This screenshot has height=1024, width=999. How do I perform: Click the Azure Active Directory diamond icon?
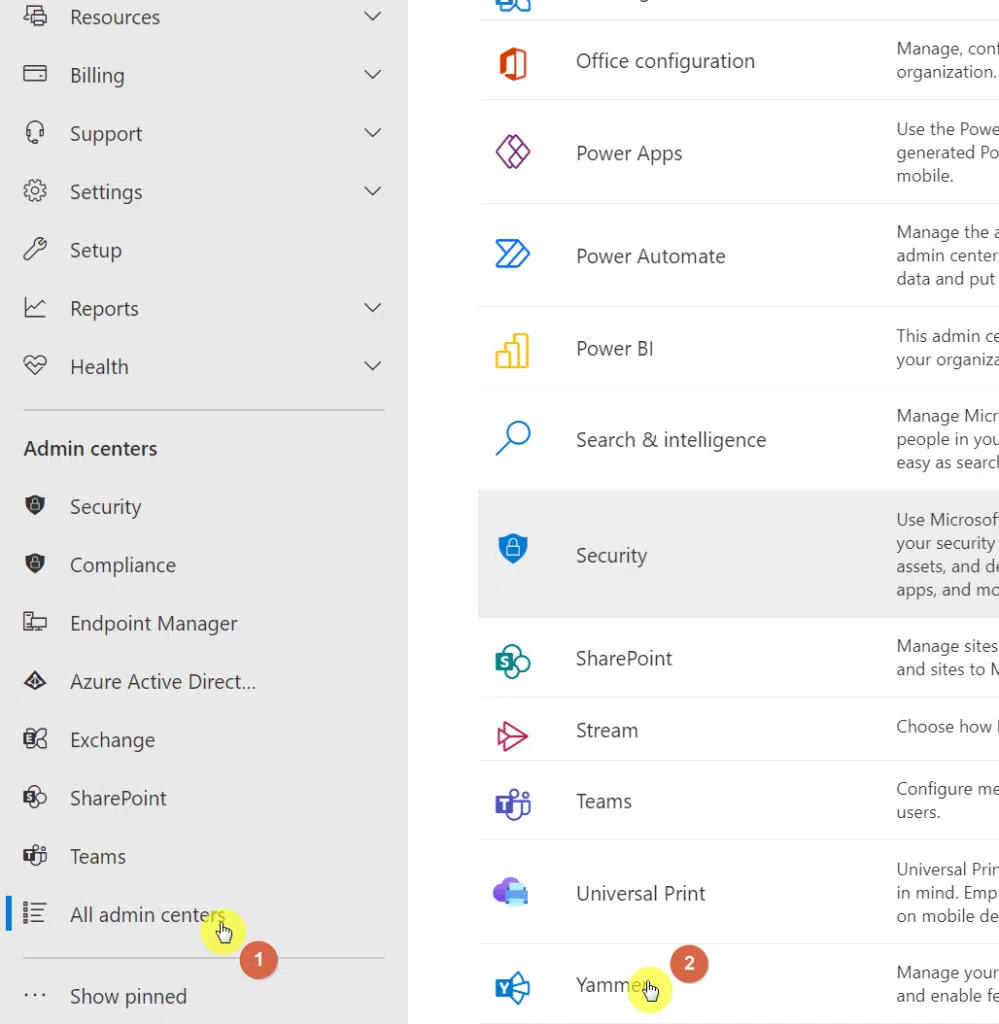(35, 680)
